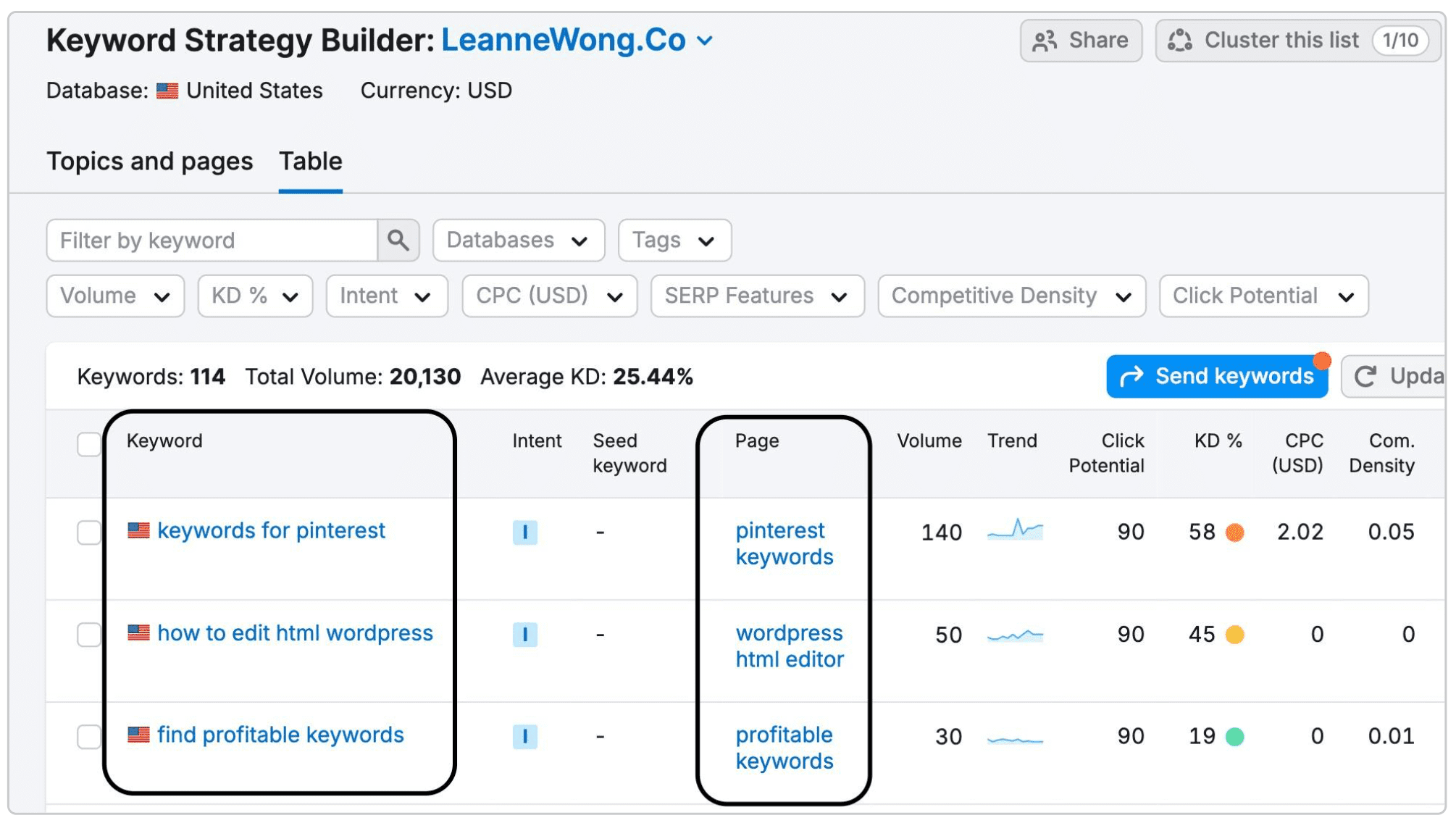This screenshot has width=1456, height=823.
Task: Click the US flag beside find profitable keywords
Action: 138,735
